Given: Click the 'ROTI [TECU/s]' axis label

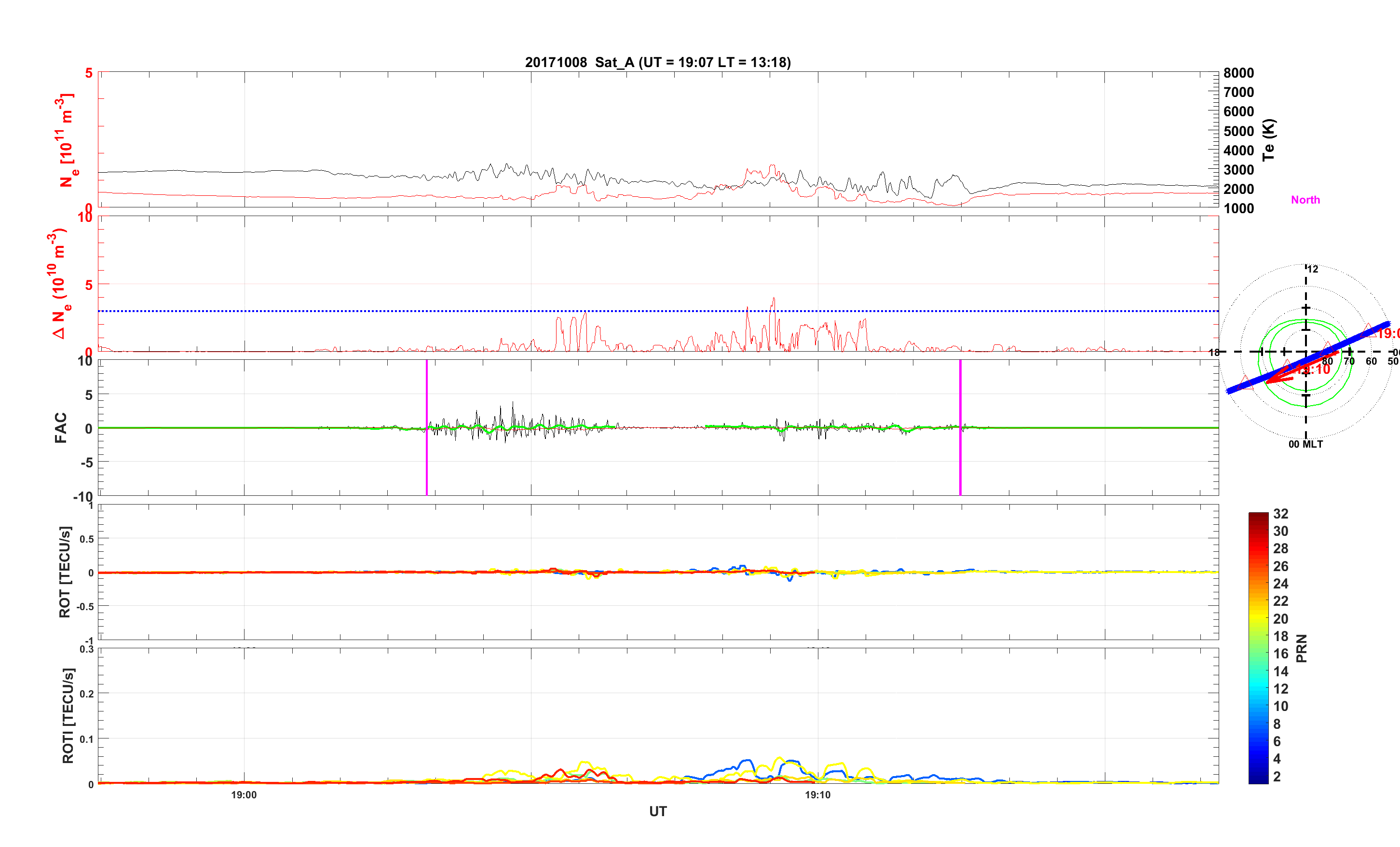Looking at the screenshot, I should (68, 715).
